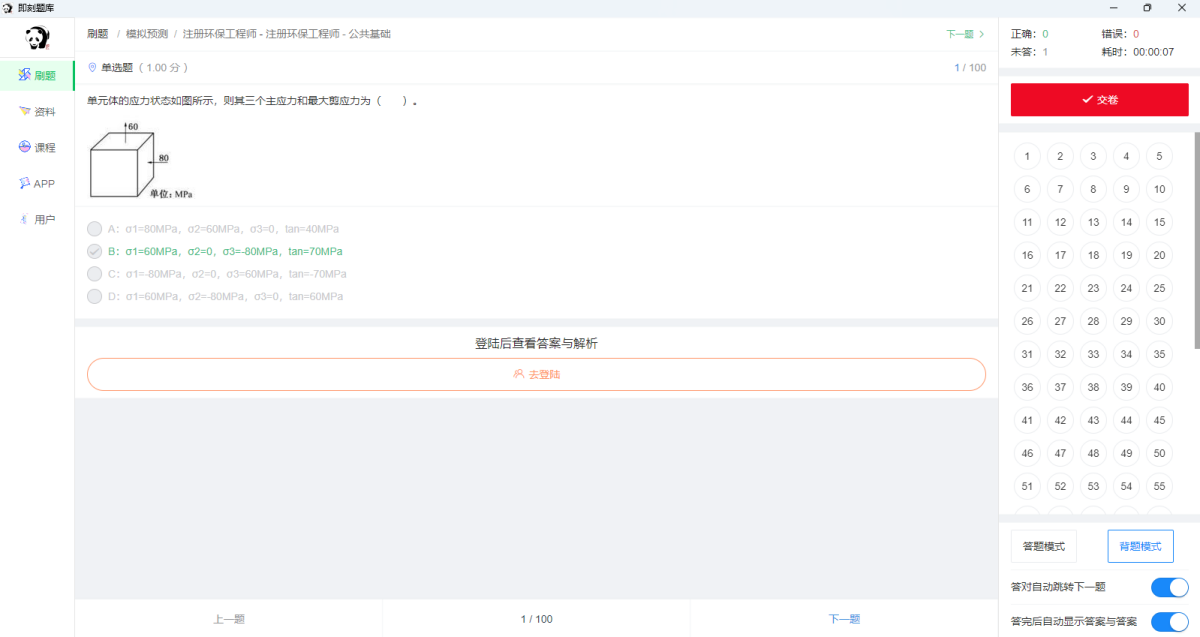This screenshot has height=637, width=1200.
Task: Click top-right 下一题 chevron link
Action: (x=965, y=34)
